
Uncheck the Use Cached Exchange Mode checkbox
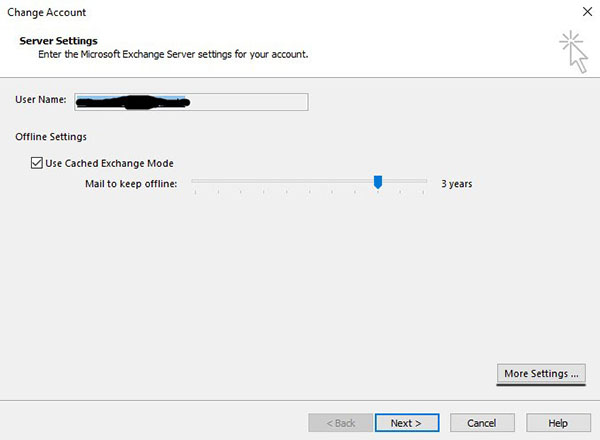point(37,163)
